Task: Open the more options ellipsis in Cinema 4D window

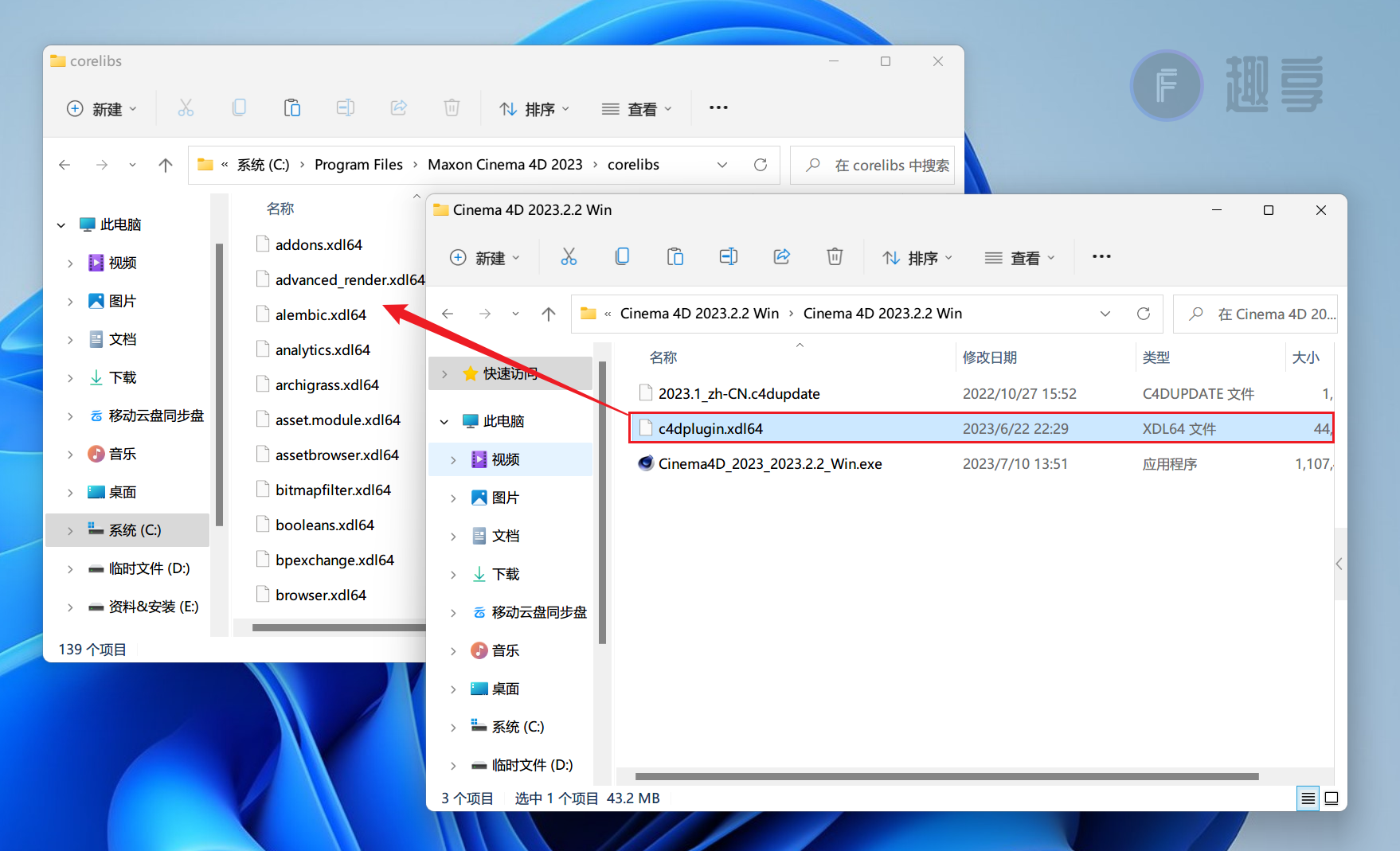Action: [1101, 256]
